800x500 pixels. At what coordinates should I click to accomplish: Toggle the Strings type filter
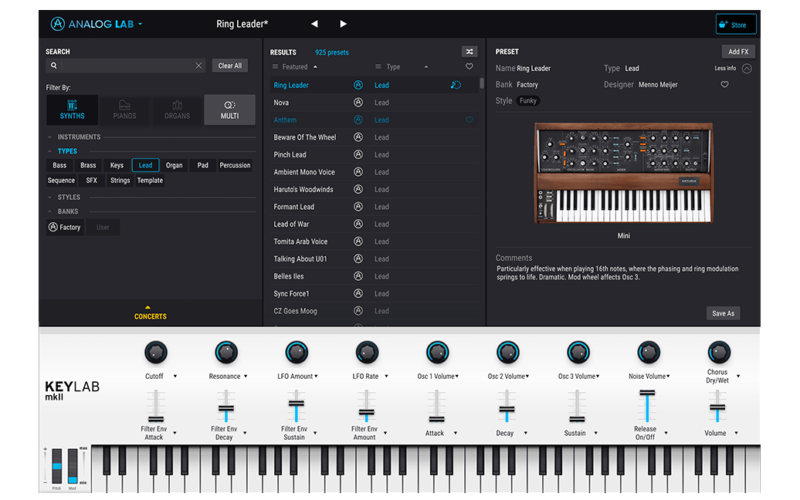pos(120,180)
